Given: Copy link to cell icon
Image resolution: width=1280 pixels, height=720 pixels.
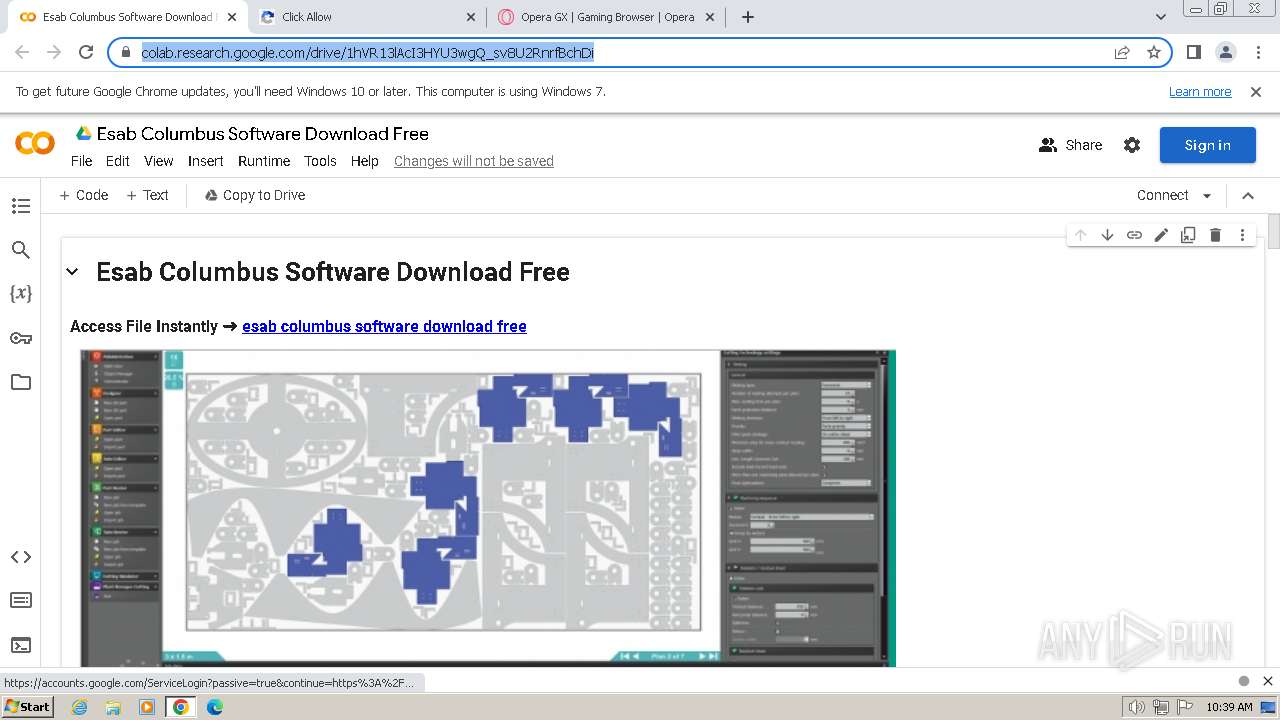Looking at the screenshot, I should pos(1134,235).
